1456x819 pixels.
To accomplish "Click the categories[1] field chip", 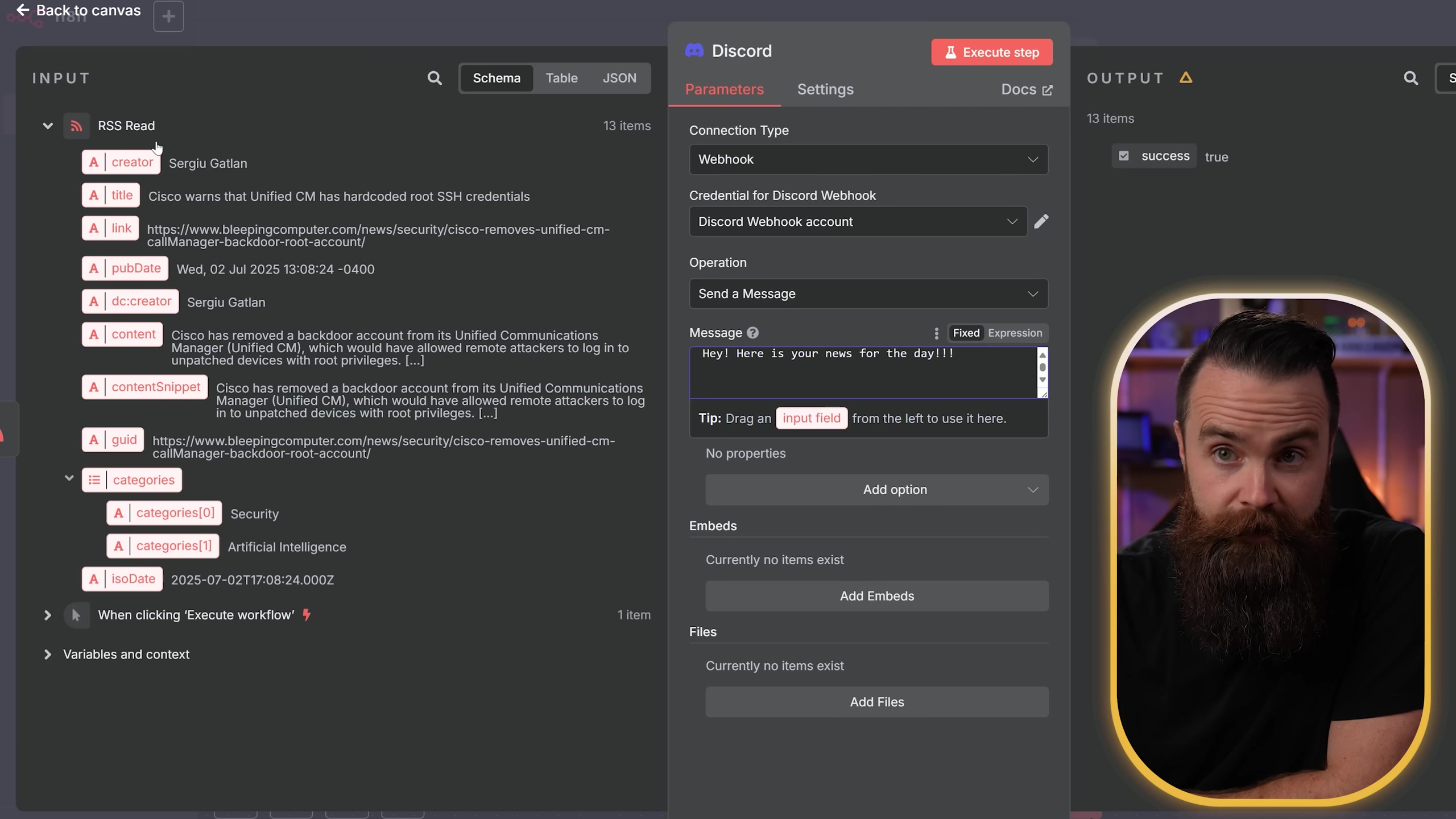I will click(x=163, y=545).
